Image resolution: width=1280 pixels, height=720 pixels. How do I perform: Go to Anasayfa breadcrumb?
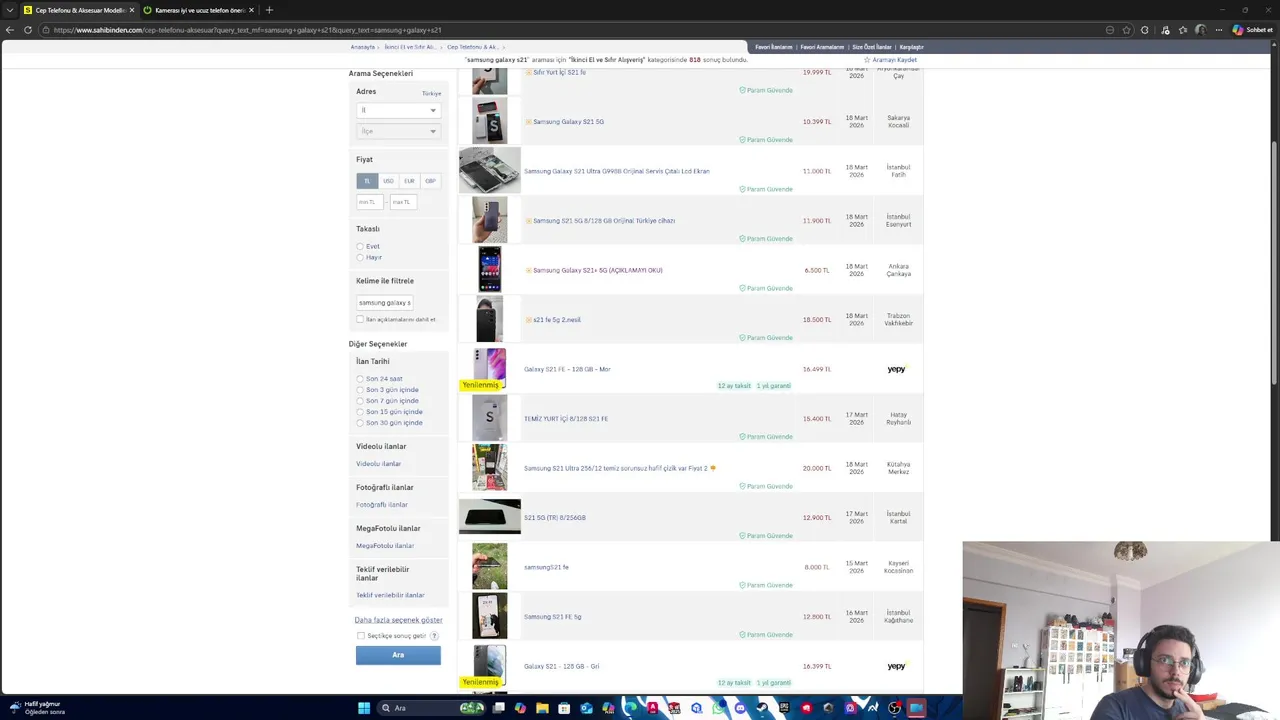point(362,47)
